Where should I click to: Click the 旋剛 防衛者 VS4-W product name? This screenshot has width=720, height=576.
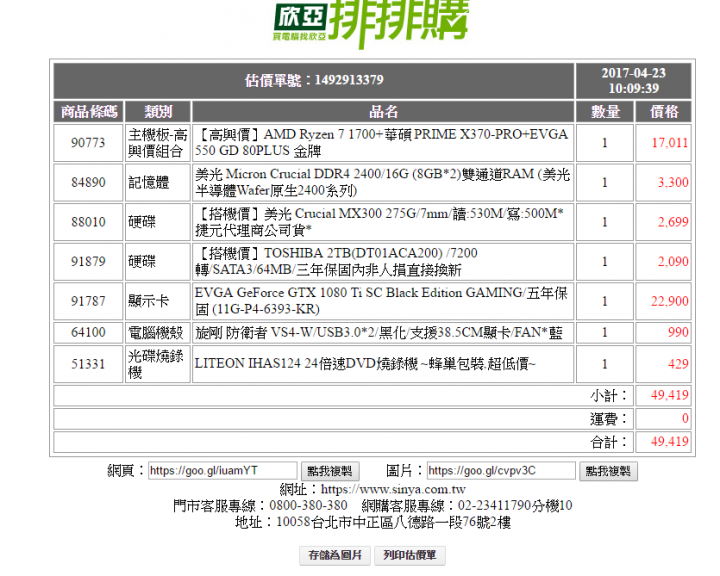pos(379,332)
